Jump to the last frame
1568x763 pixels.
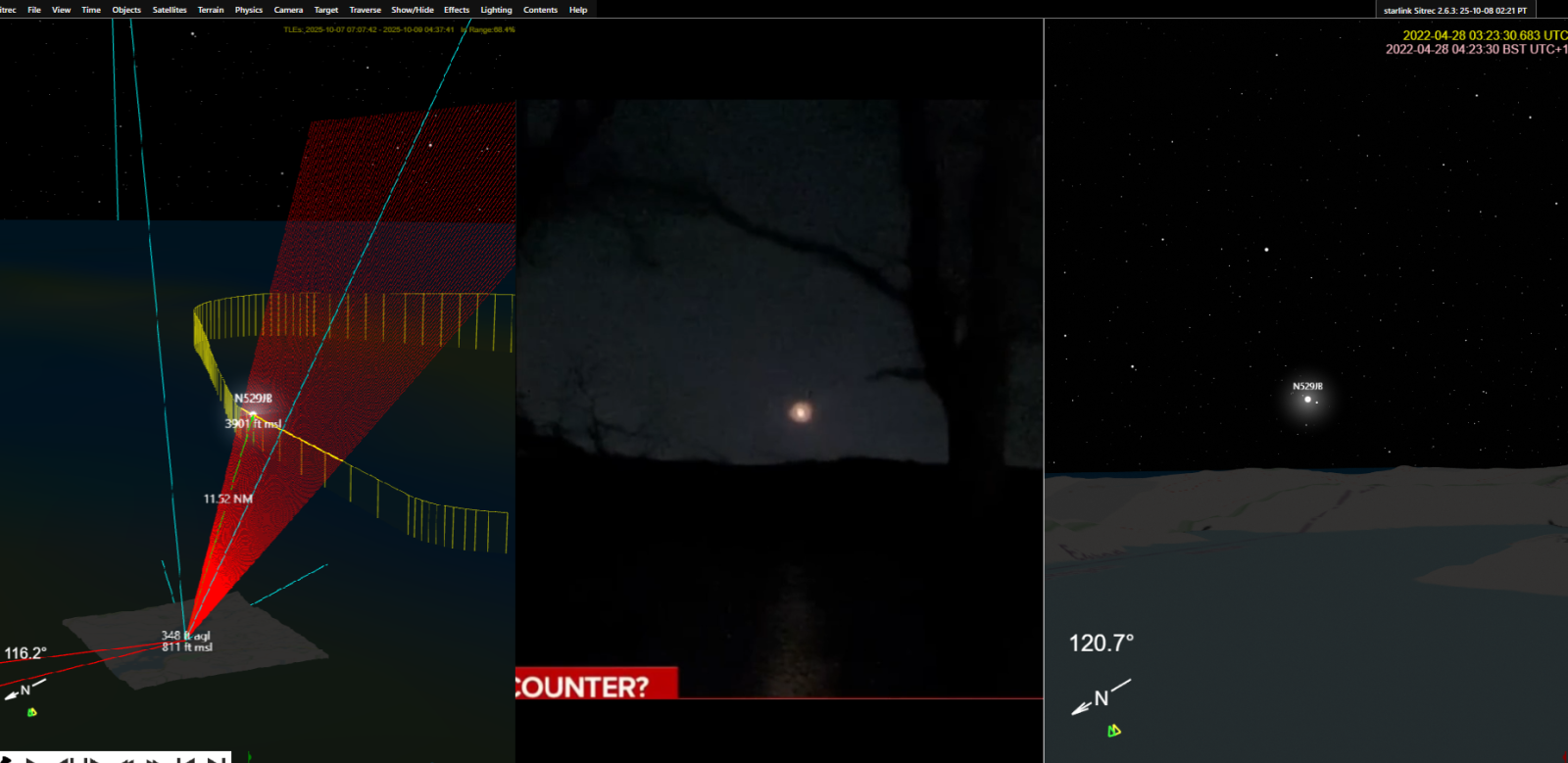[216, 759]
